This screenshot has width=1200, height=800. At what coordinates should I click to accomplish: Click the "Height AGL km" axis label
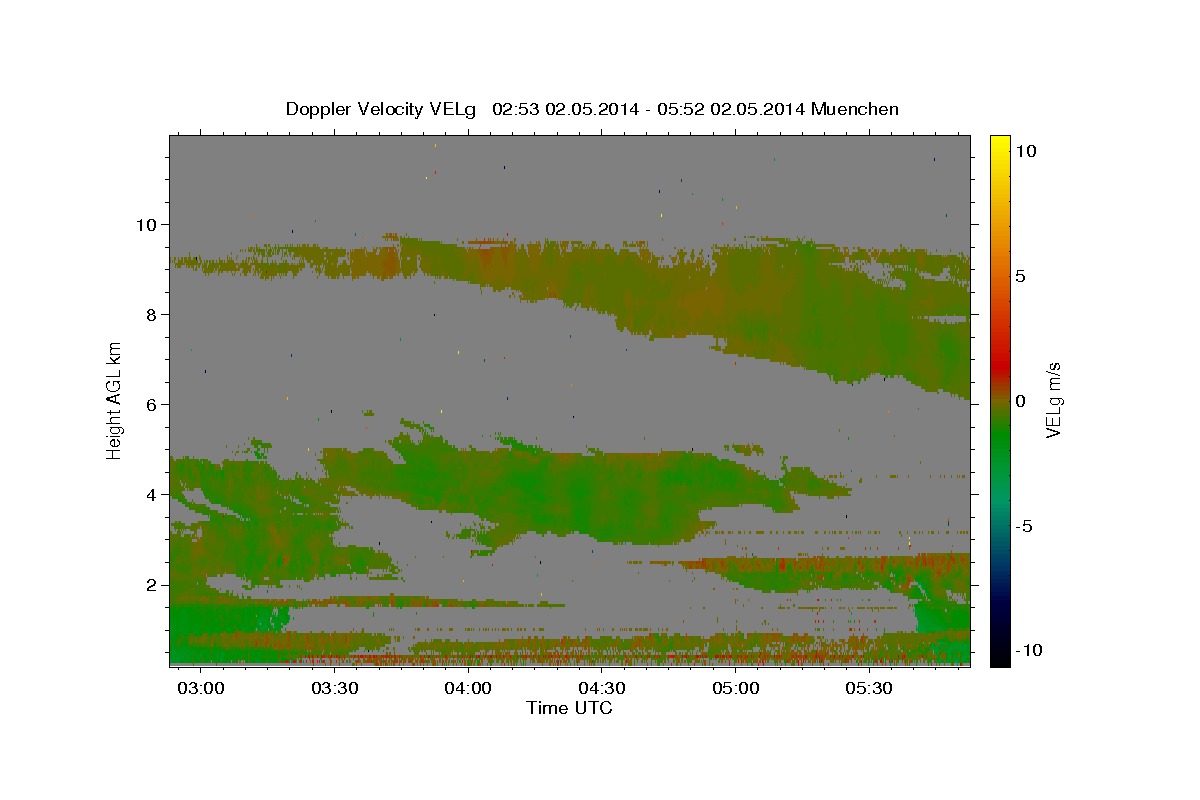click(x=115, y=400)
